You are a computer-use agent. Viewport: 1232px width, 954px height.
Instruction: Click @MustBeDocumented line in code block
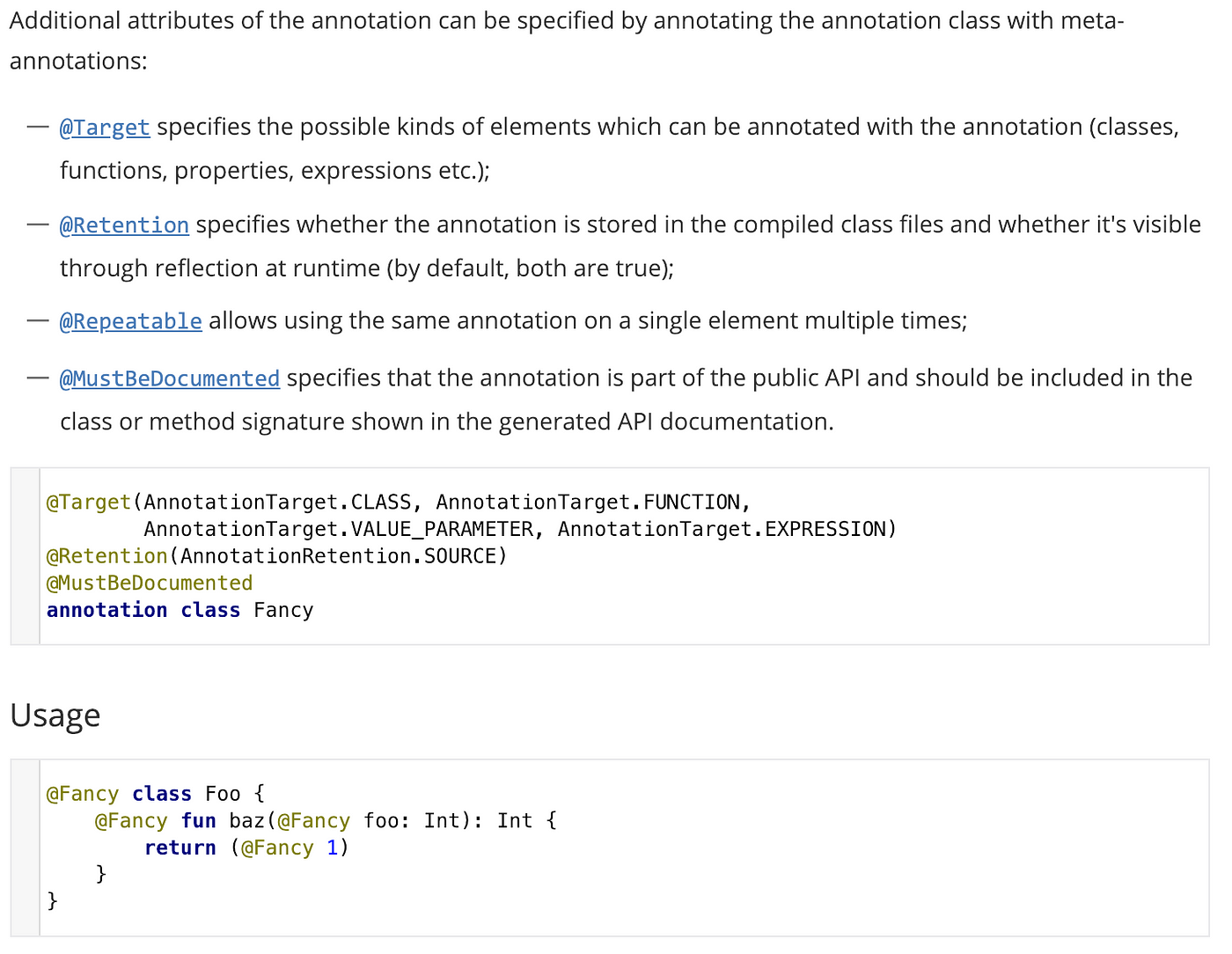150,583
